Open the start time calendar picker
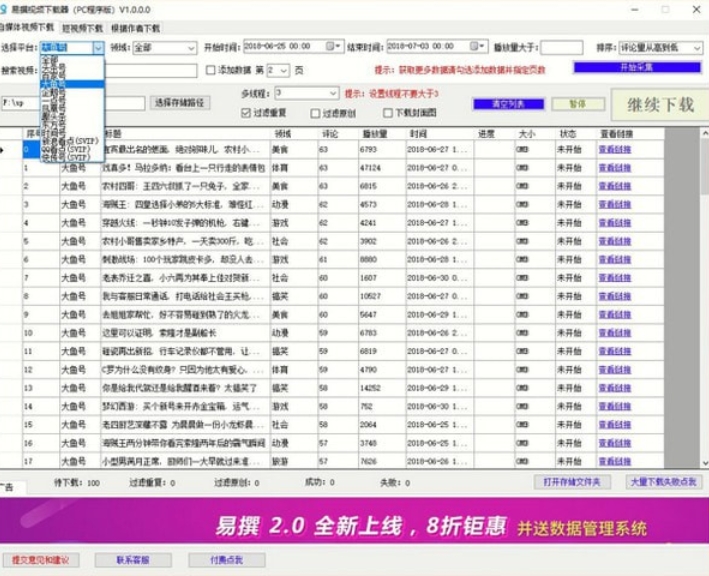 (x=339, y=47)
